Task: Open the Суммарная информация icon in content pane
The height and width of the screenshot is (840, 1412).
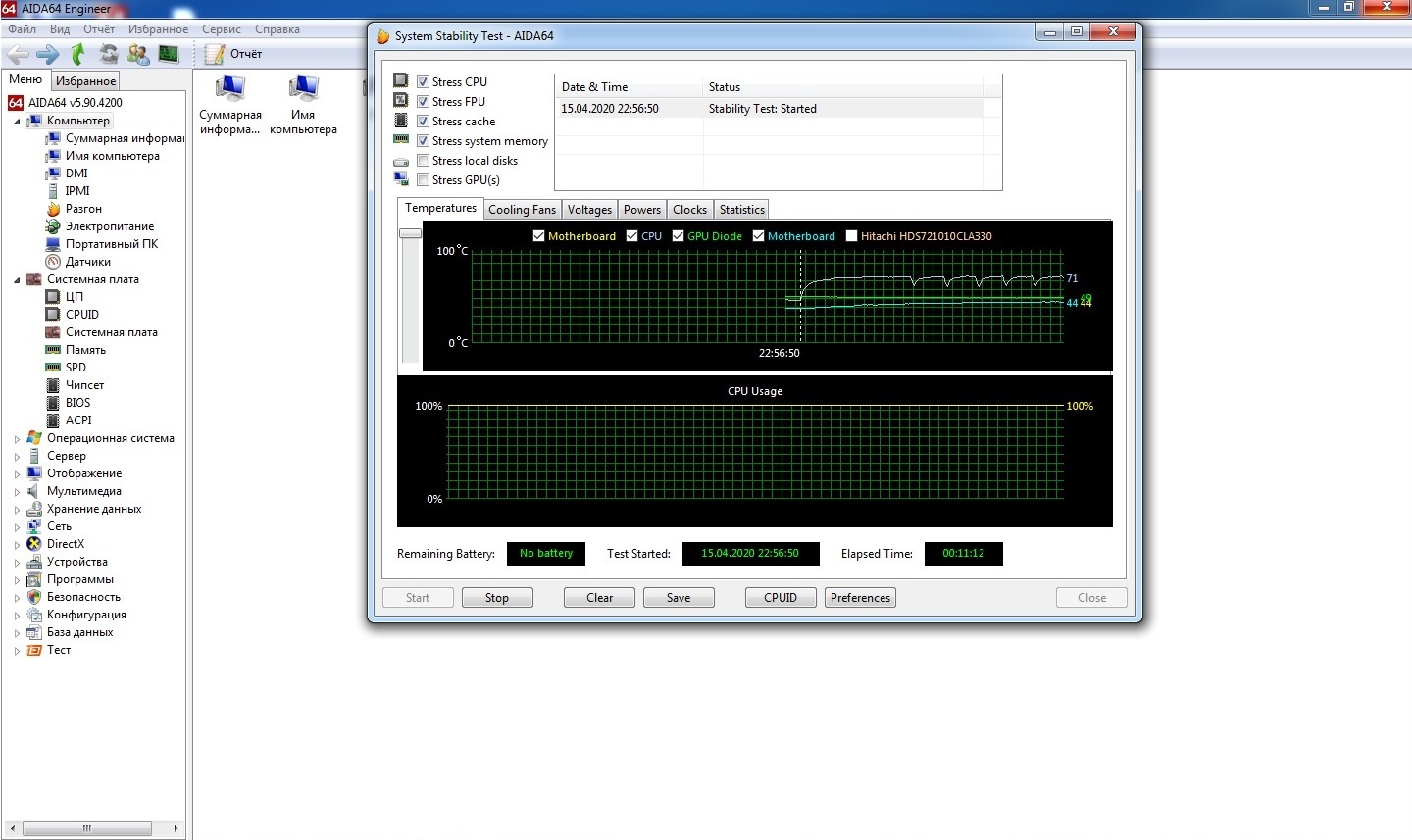Action: 230,90
